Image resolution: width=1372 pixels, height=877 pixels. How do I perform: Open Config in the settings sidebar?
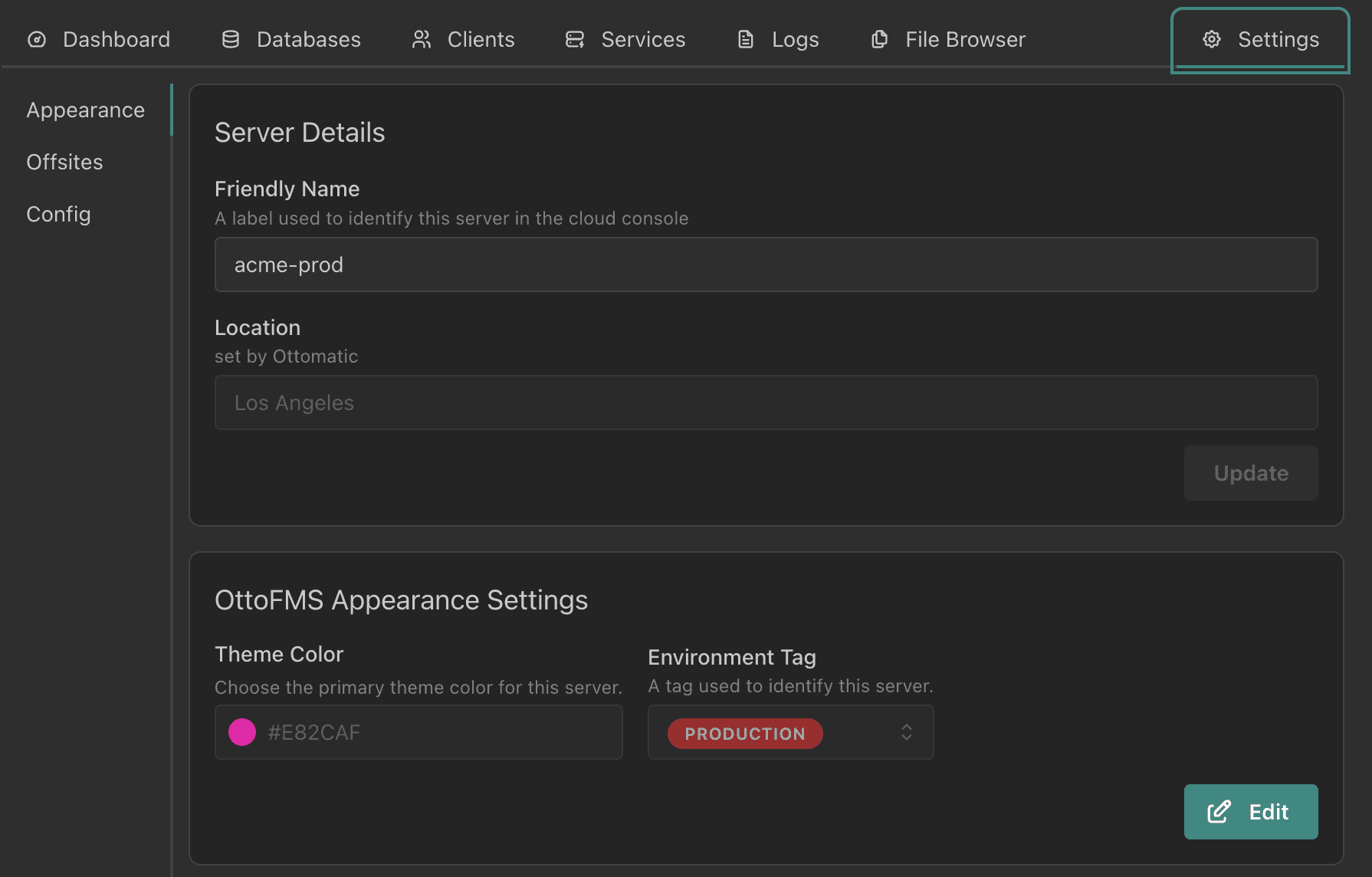click(58, 215)
